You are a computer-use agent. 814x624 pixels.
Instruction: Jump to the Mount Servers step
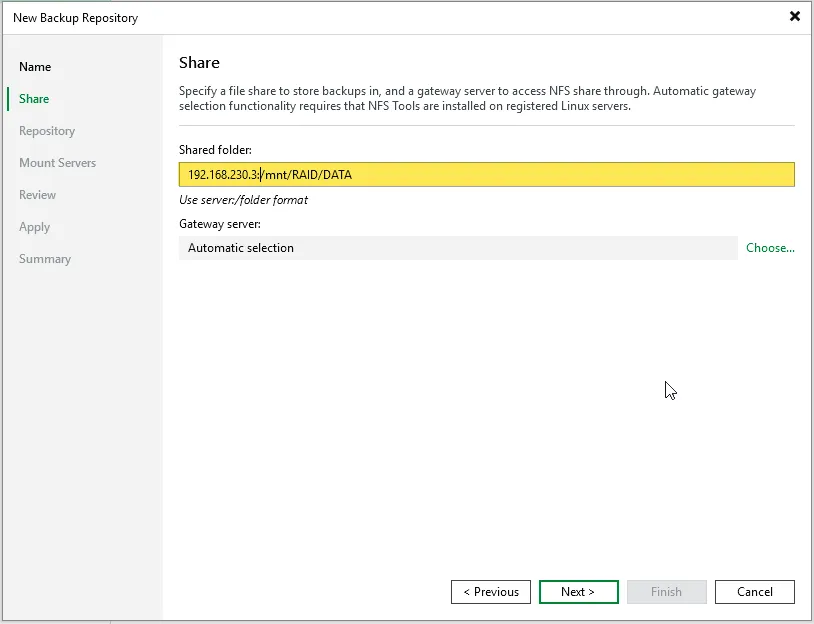[x=57, y=163]
